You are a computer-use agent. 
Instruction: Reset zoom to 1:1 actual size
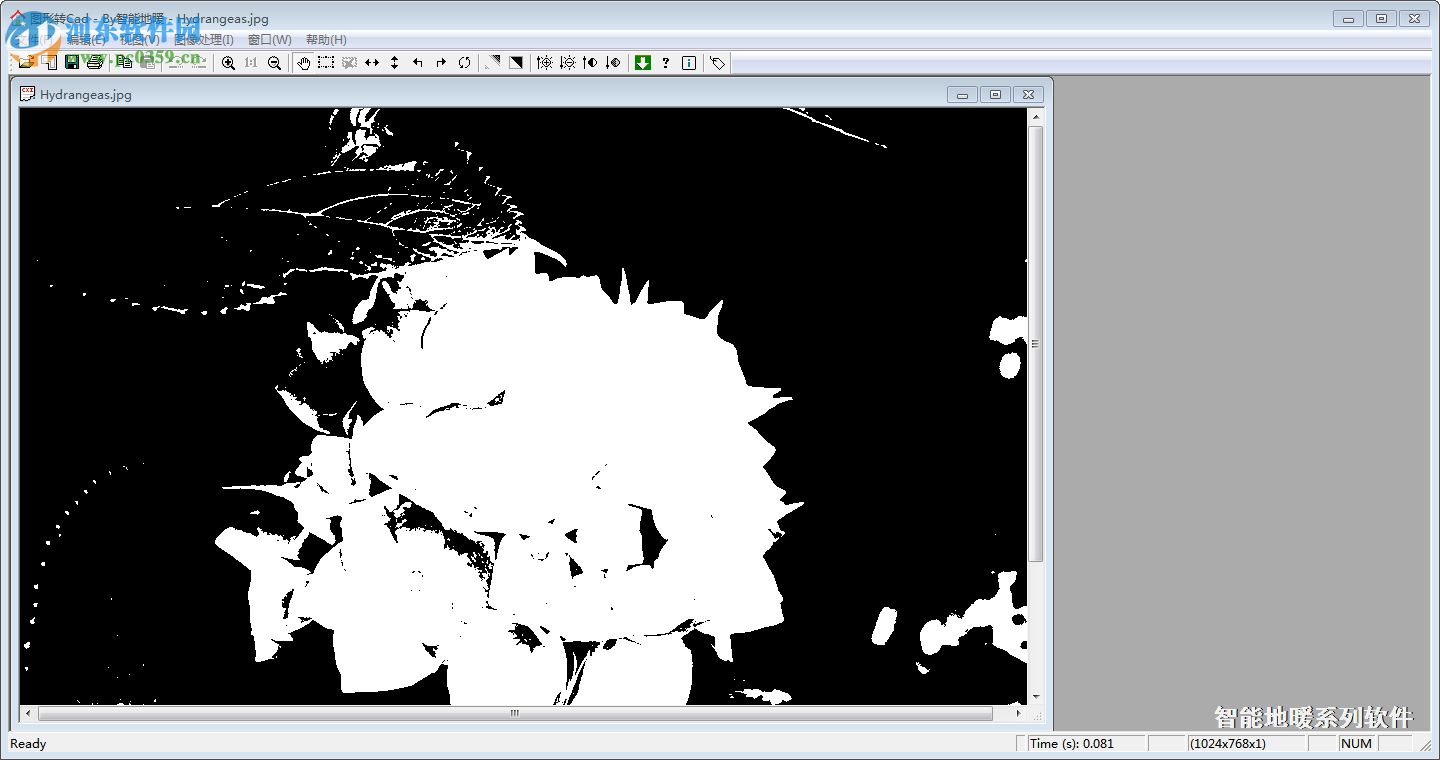pos(251,63)
